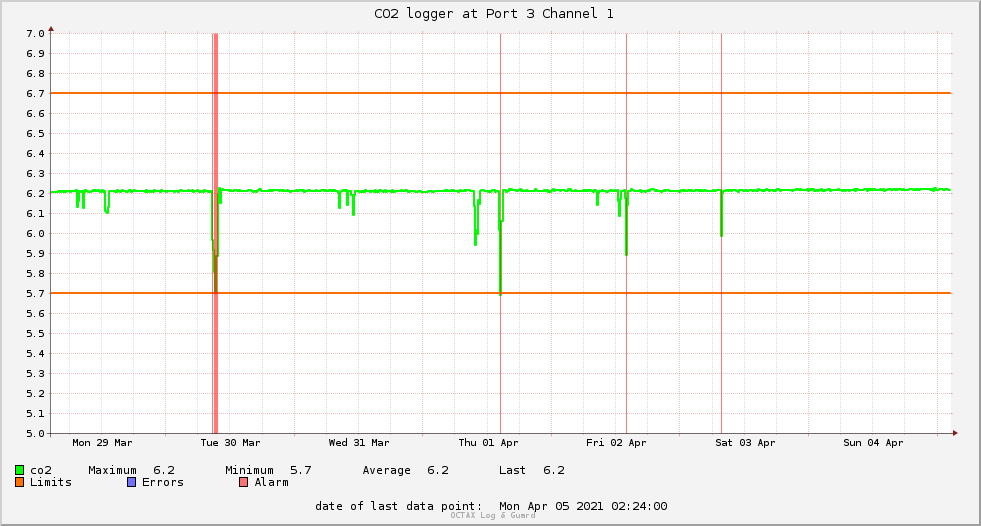Click the blue Errors legend swatch
981x526 pixels.
tap(131, 482)
